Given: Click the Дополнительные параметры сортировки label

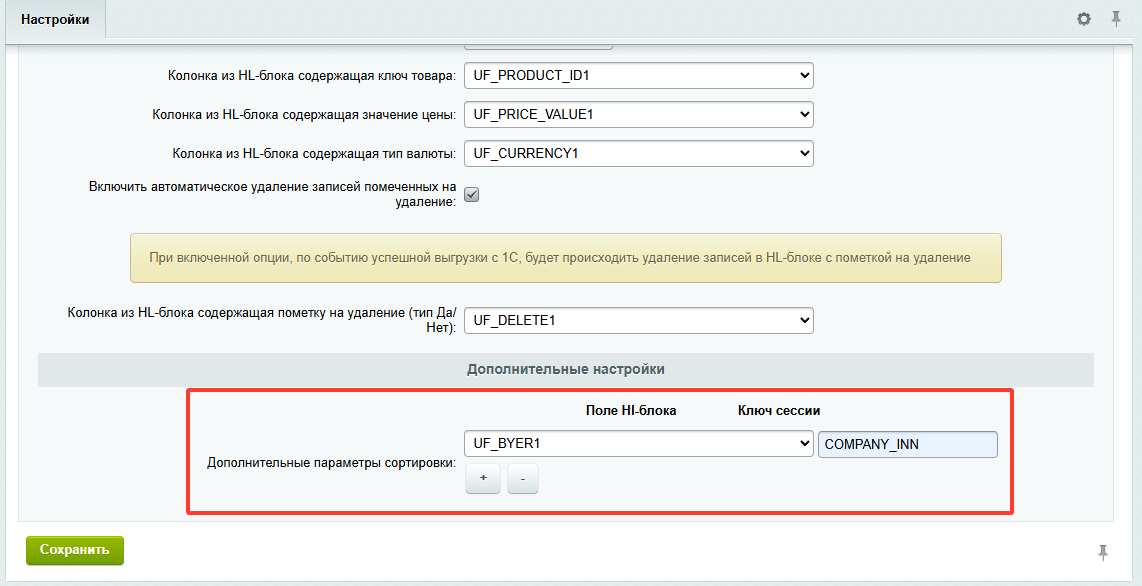Looking at the screenshot, I should (331, 463).
